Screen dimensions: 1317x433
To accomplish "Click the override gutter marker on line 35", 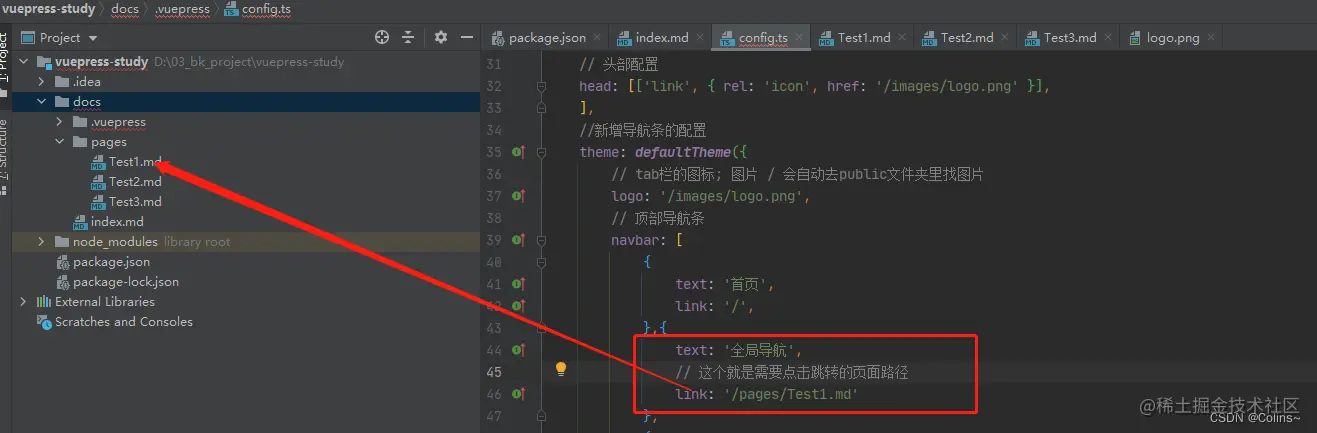I will point(518,152).
